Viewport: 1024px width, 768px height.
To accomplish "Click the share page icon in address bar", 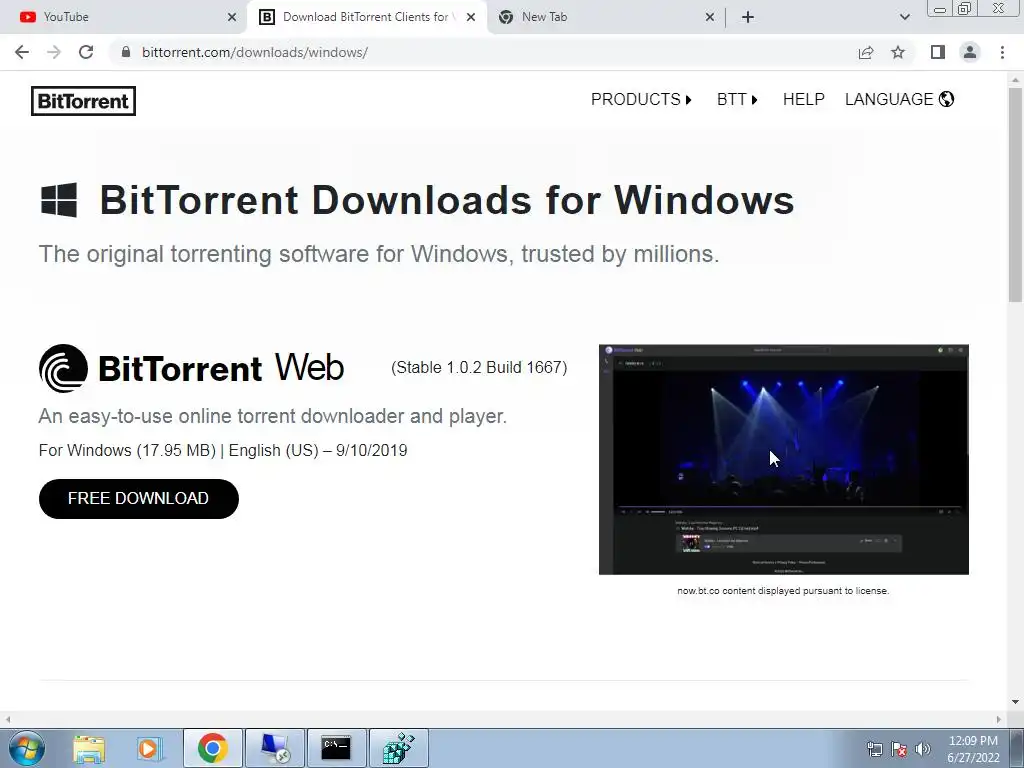I will coord(866,52).
